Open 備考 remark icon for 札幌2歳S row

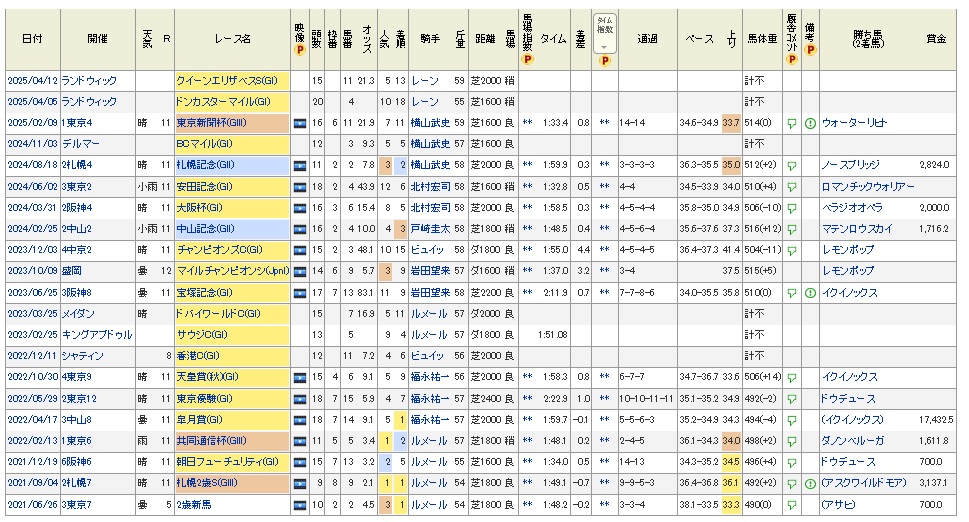click(810, 484)
